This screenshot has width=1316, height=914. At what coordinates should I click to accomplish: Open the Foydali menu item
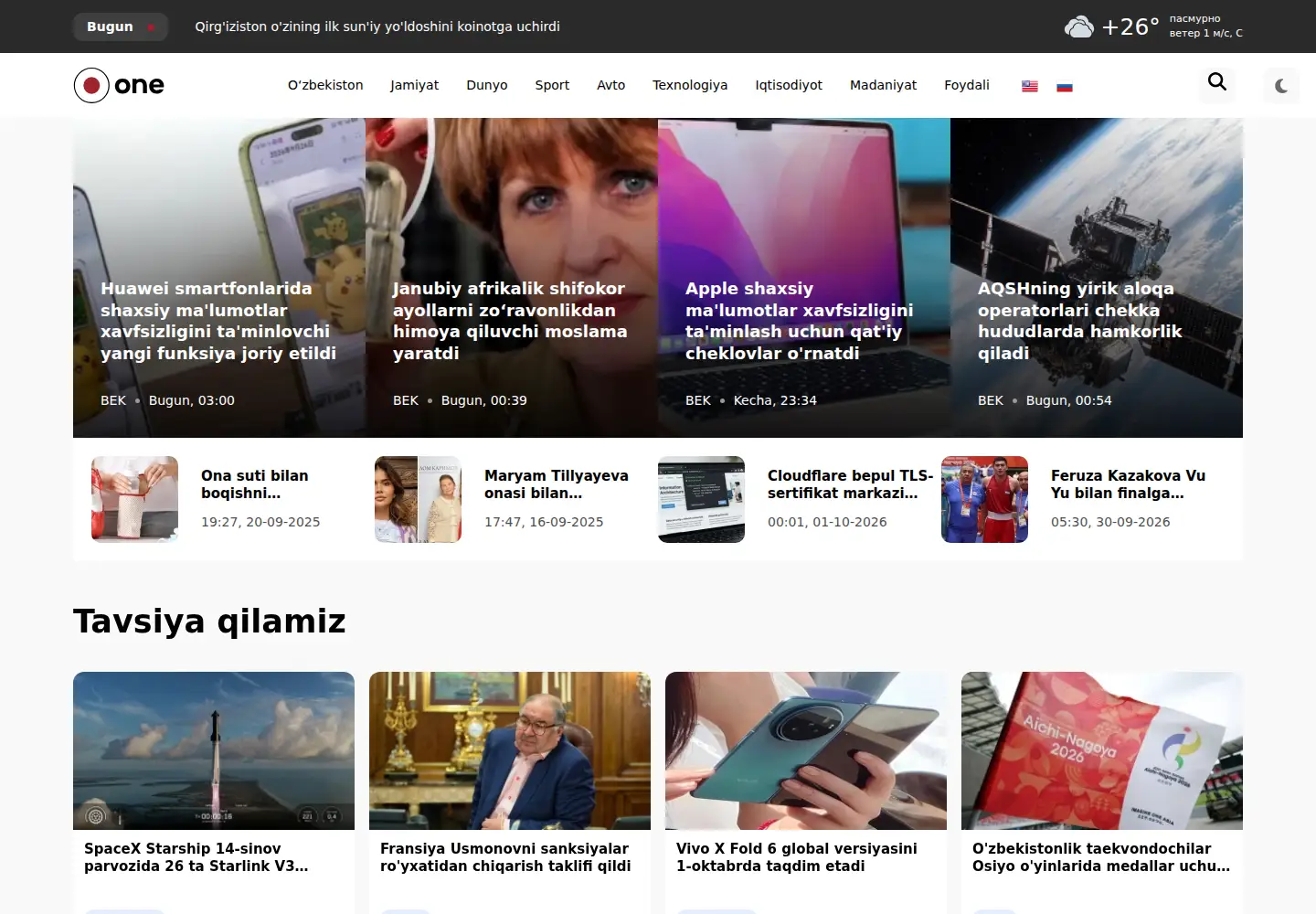click(967, 85)
